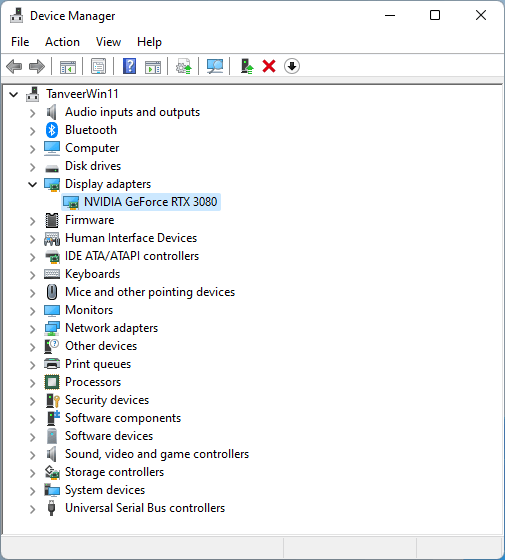Select the Other devices label

coord(101,346)
